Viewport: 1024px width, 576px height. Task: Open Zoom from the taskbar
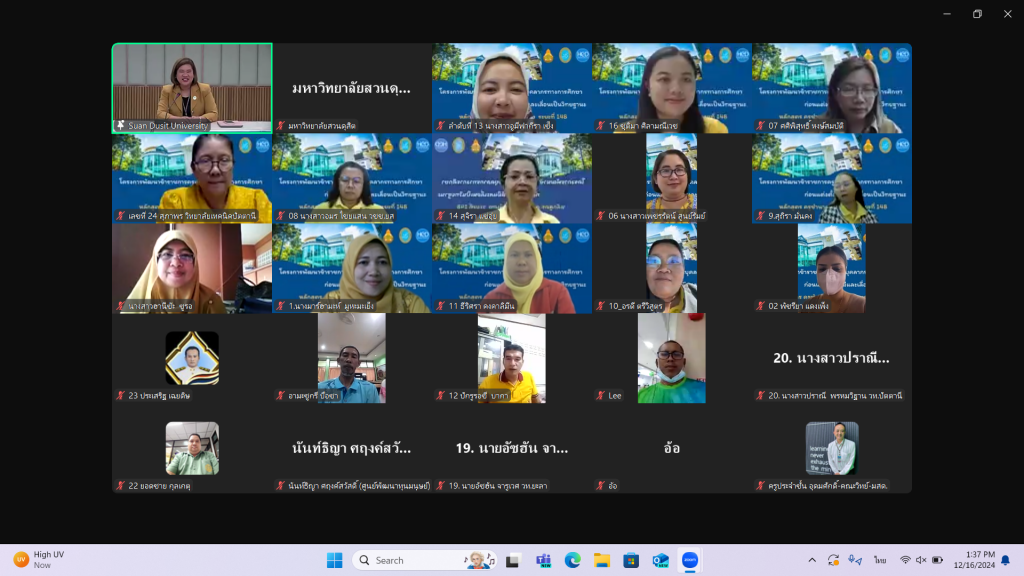click(x=689, y=560)
